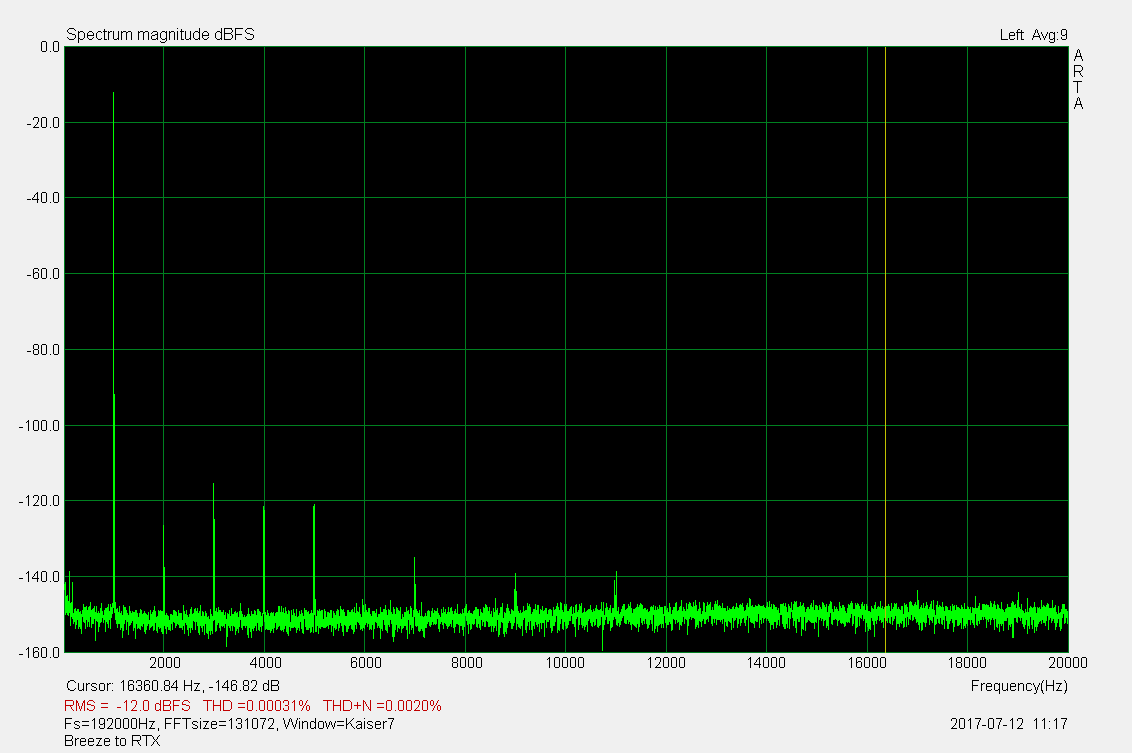The height and width of the screenshot is (753, 1132).
Task: Click the '-160.0' y-axis label
Action: point(39,653)
